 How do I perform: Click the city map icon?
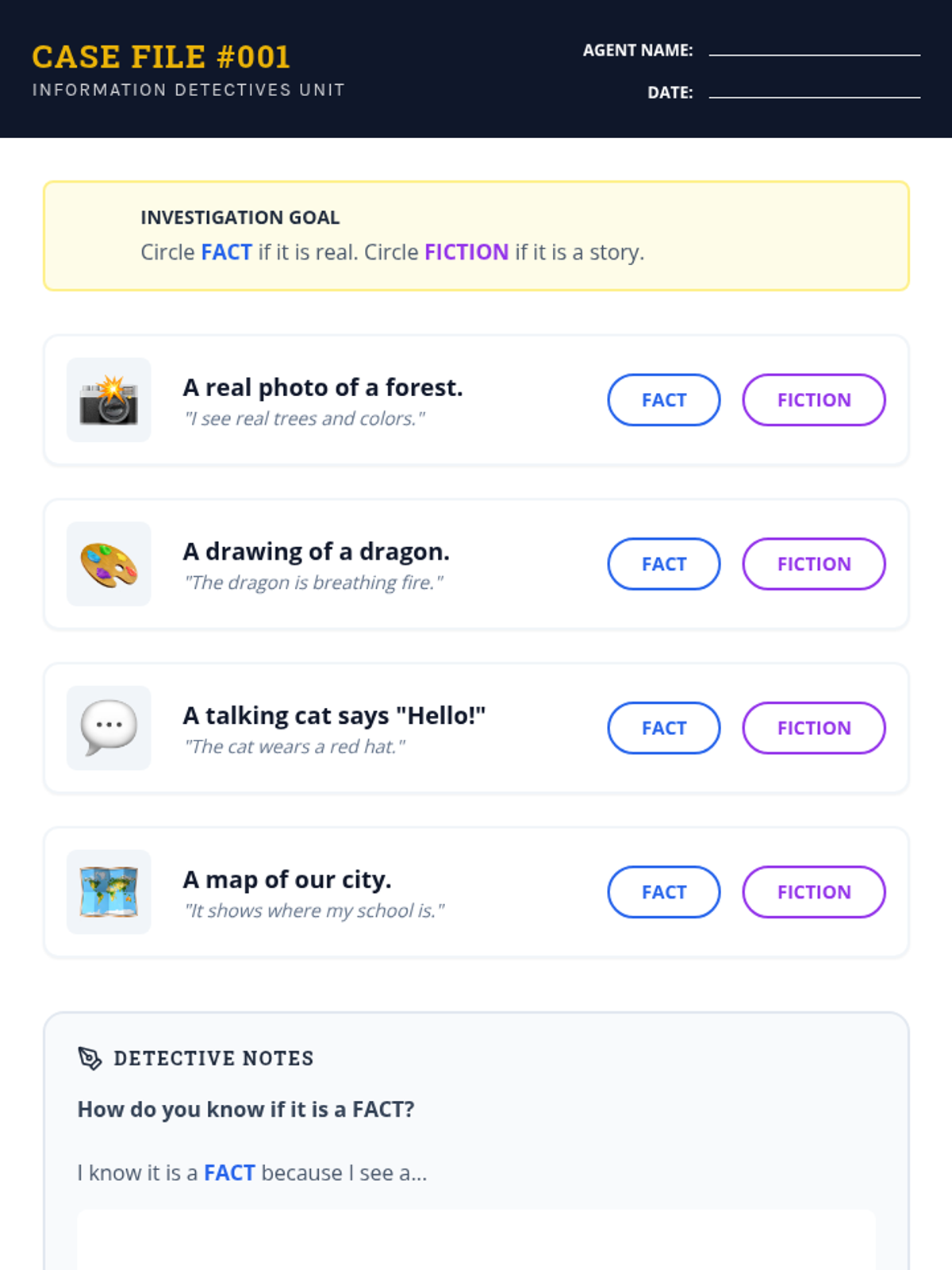(109, 892)
